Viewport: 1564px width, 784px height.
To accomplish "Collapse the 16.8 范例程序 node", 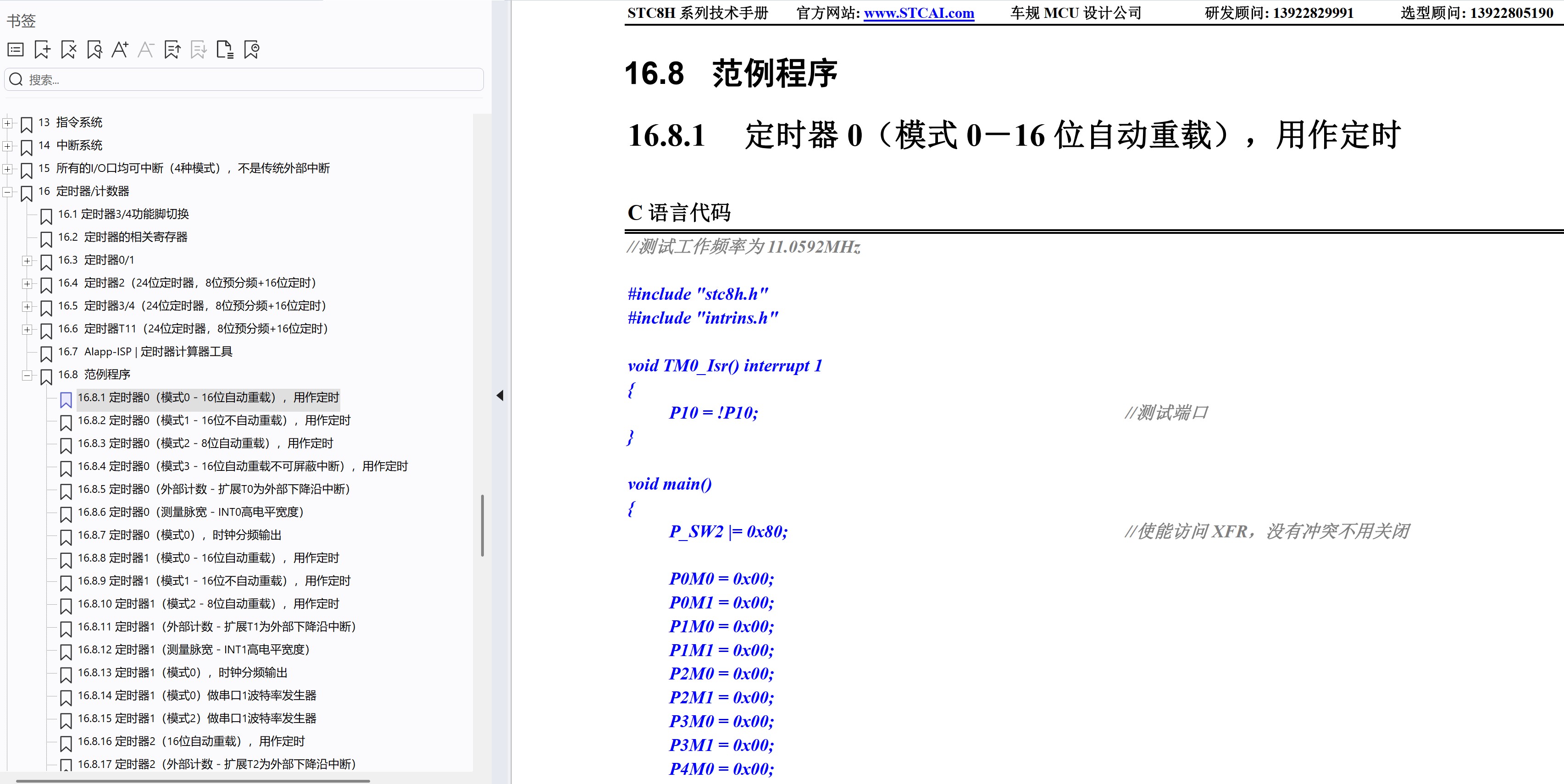I will [27, 375].
